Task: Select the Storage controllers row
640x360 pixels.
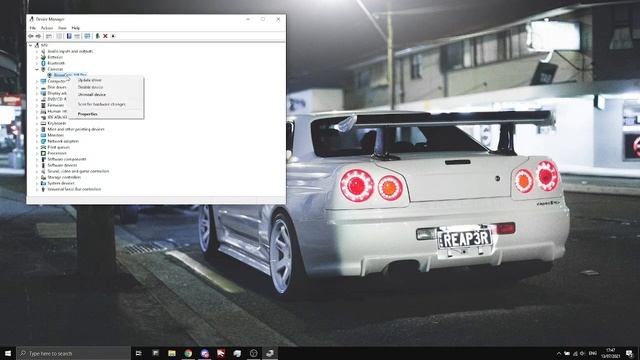Action: pos(64,177)
